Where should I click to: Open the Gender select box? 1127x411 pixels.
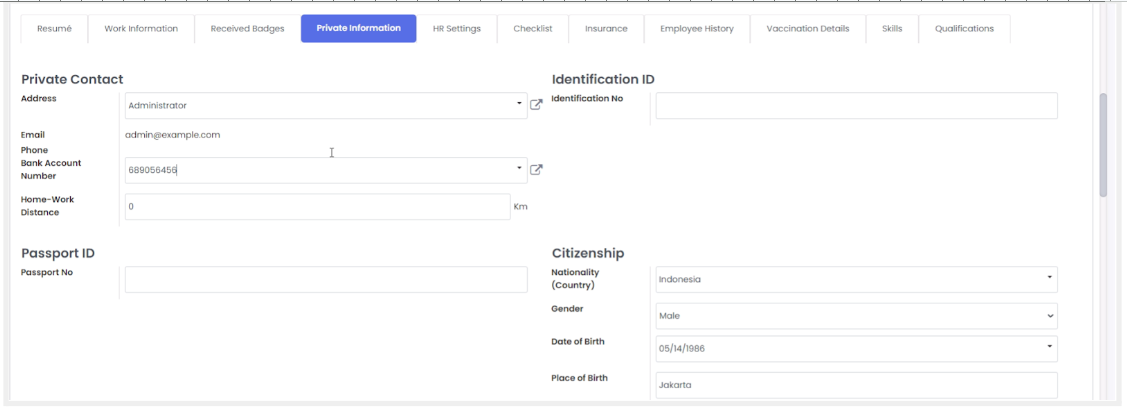[x=855, y=316]
